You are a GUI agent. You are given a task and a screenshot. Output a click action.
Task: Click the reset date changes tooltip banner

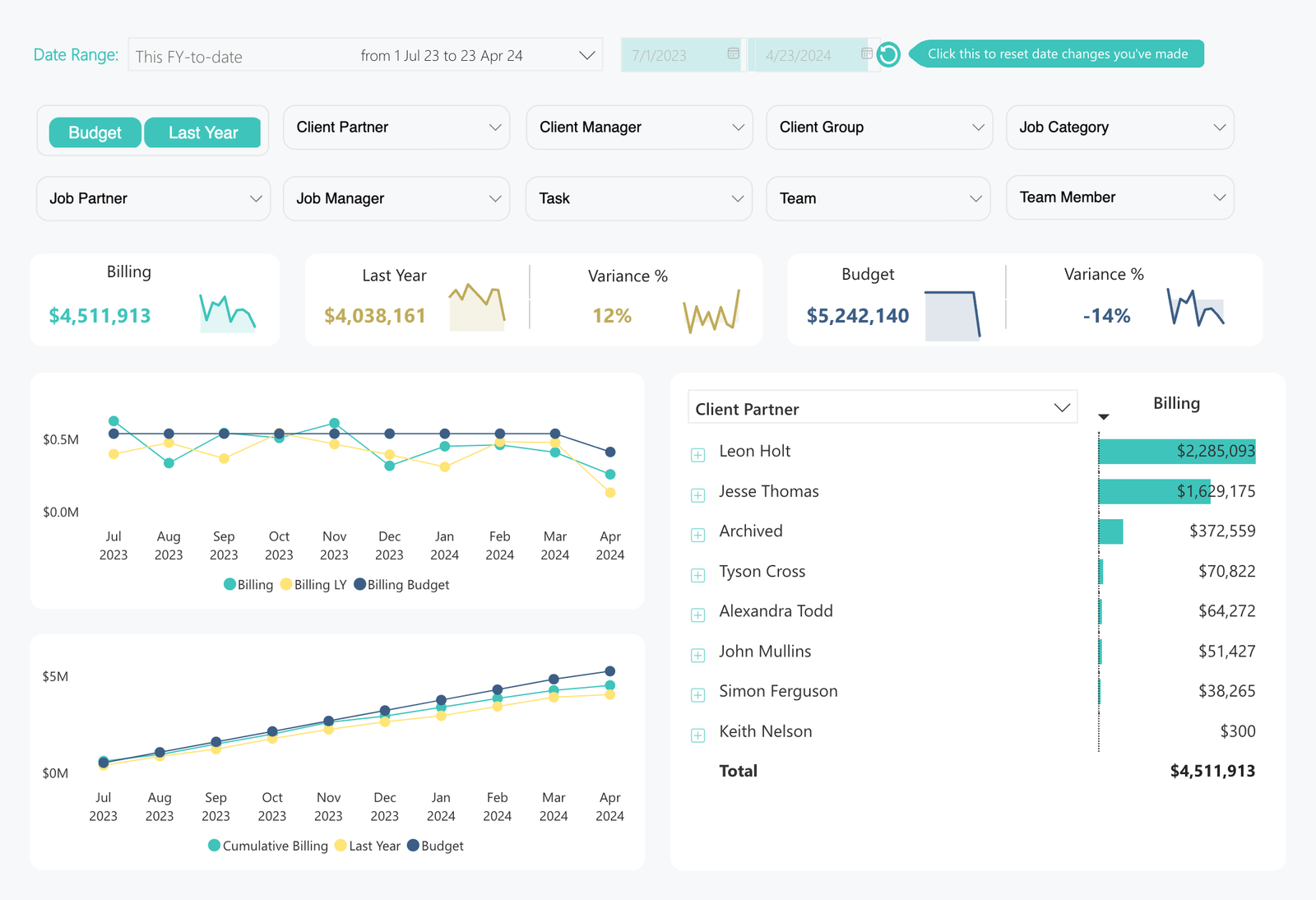coord(1057,54)
